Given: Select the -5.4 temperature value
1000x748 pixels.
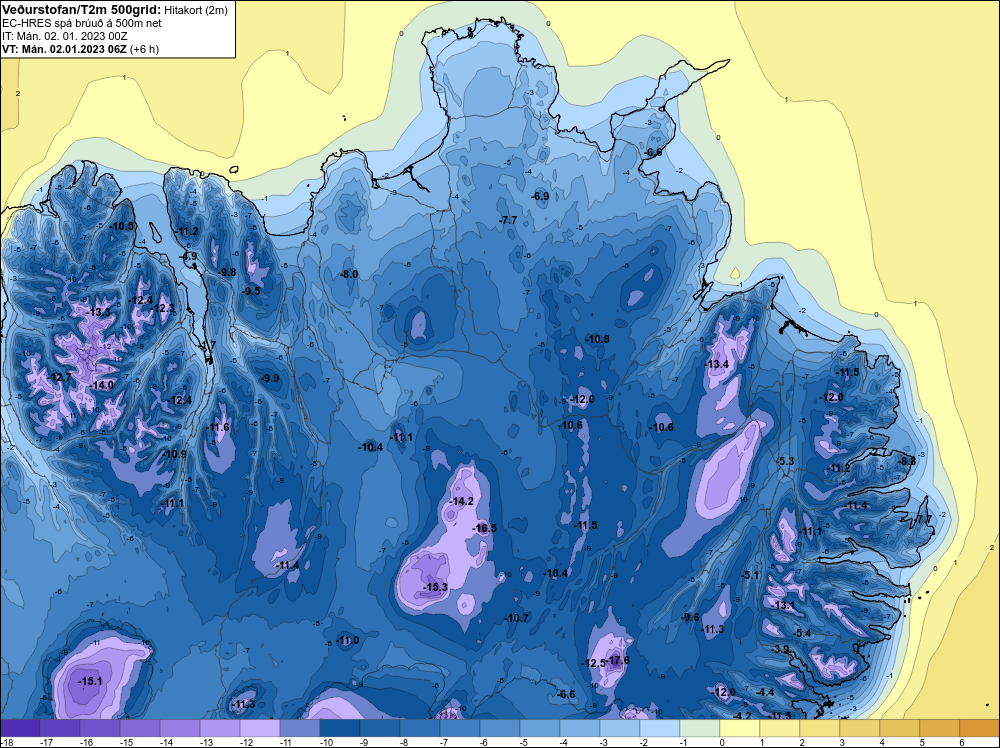Looking at the screenshot, I should (802, 633).
